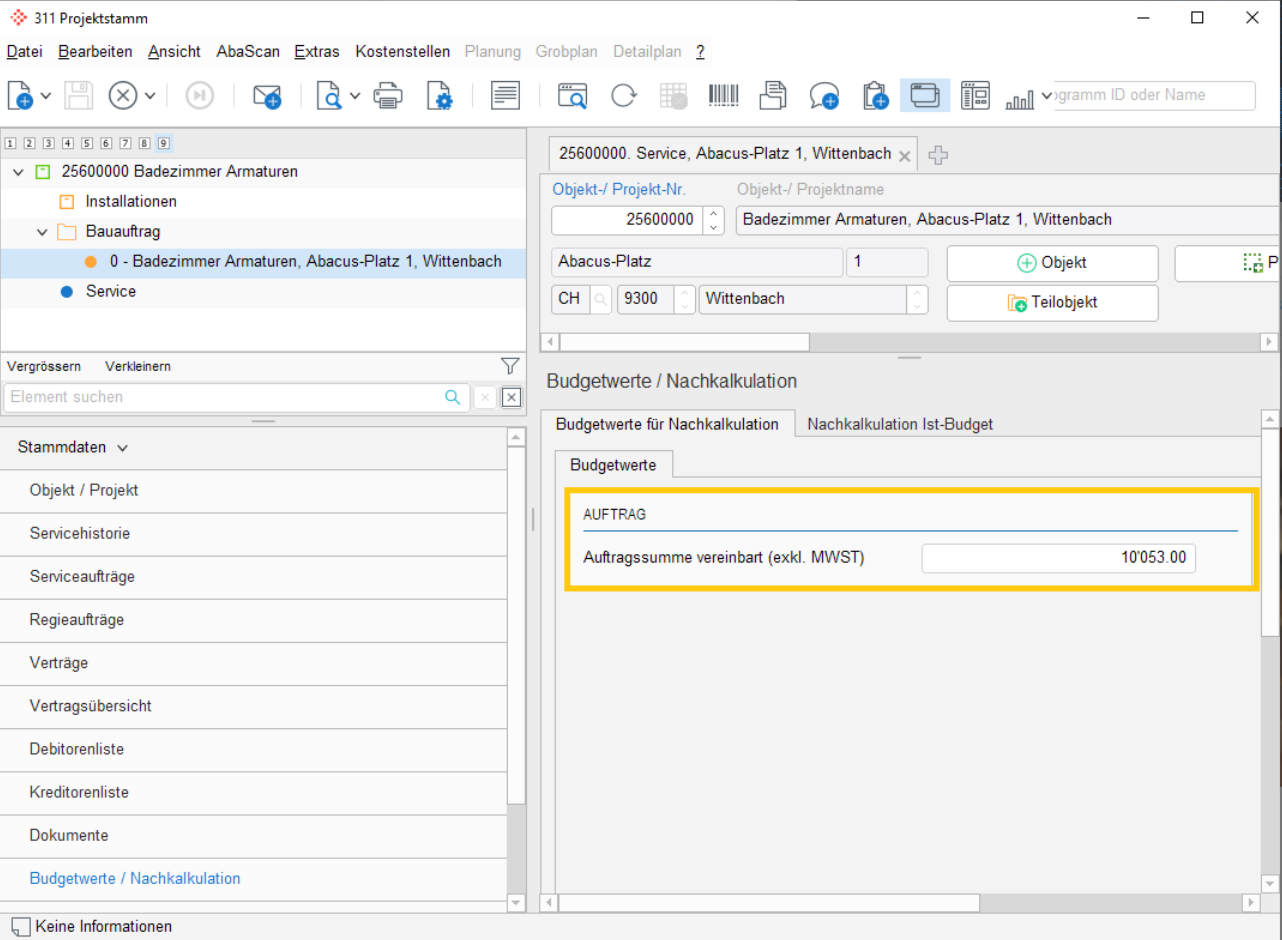
Task: Click the Objekt button with green plus
Action: pos(1052,263)
